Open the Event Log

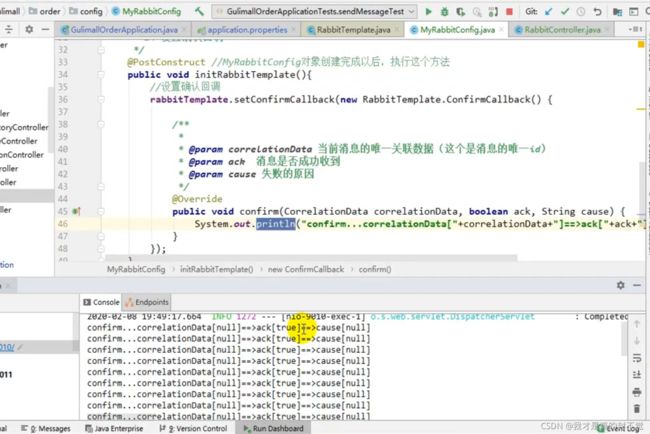pyautogui.click(x=619, y=429)
